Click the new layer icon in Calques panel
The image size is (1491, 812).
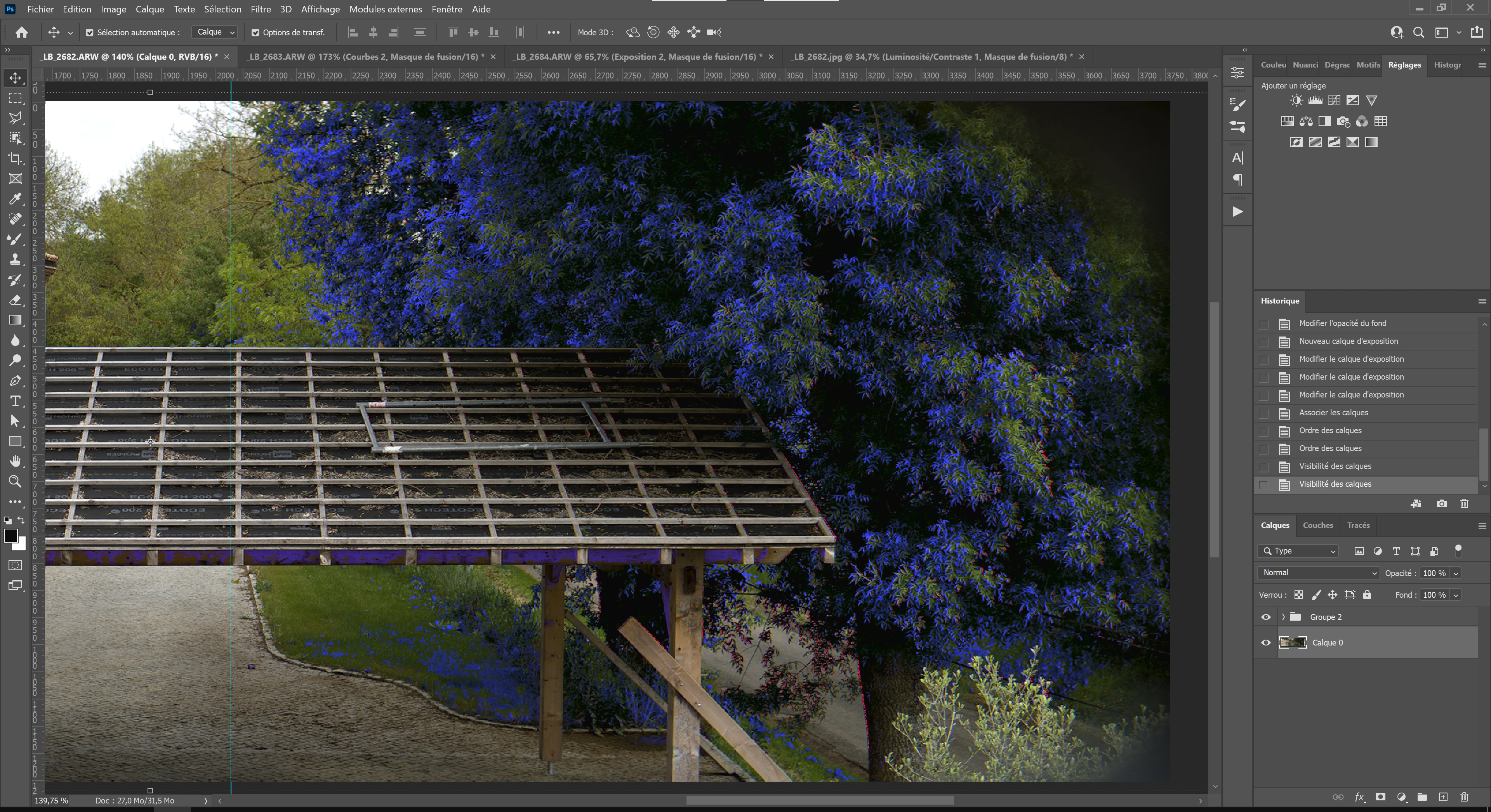[x=1443, y=797]
